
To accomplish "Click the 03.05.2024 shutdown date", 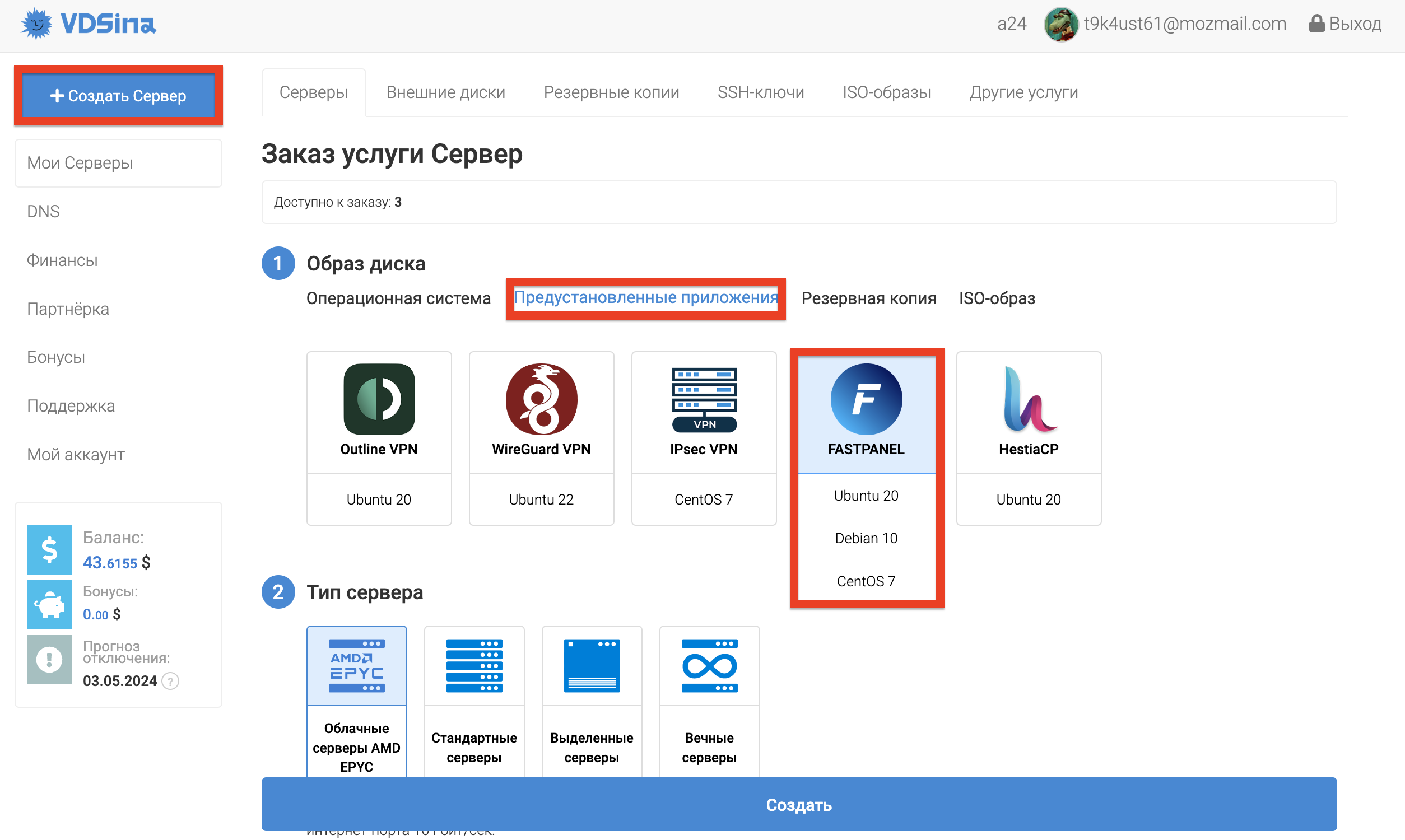I will point(119,681).
